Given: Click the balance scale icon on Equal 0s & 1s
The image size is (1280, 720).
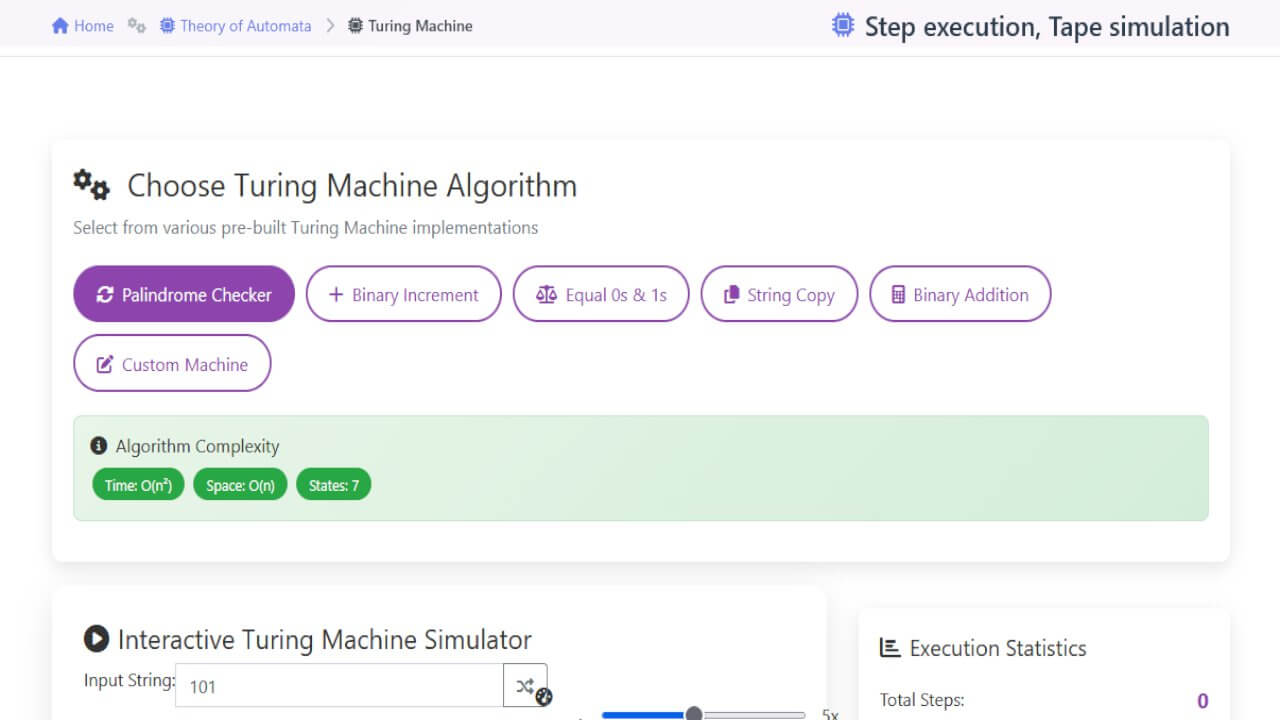Looking at the screenshot, I should pos(546,294).
